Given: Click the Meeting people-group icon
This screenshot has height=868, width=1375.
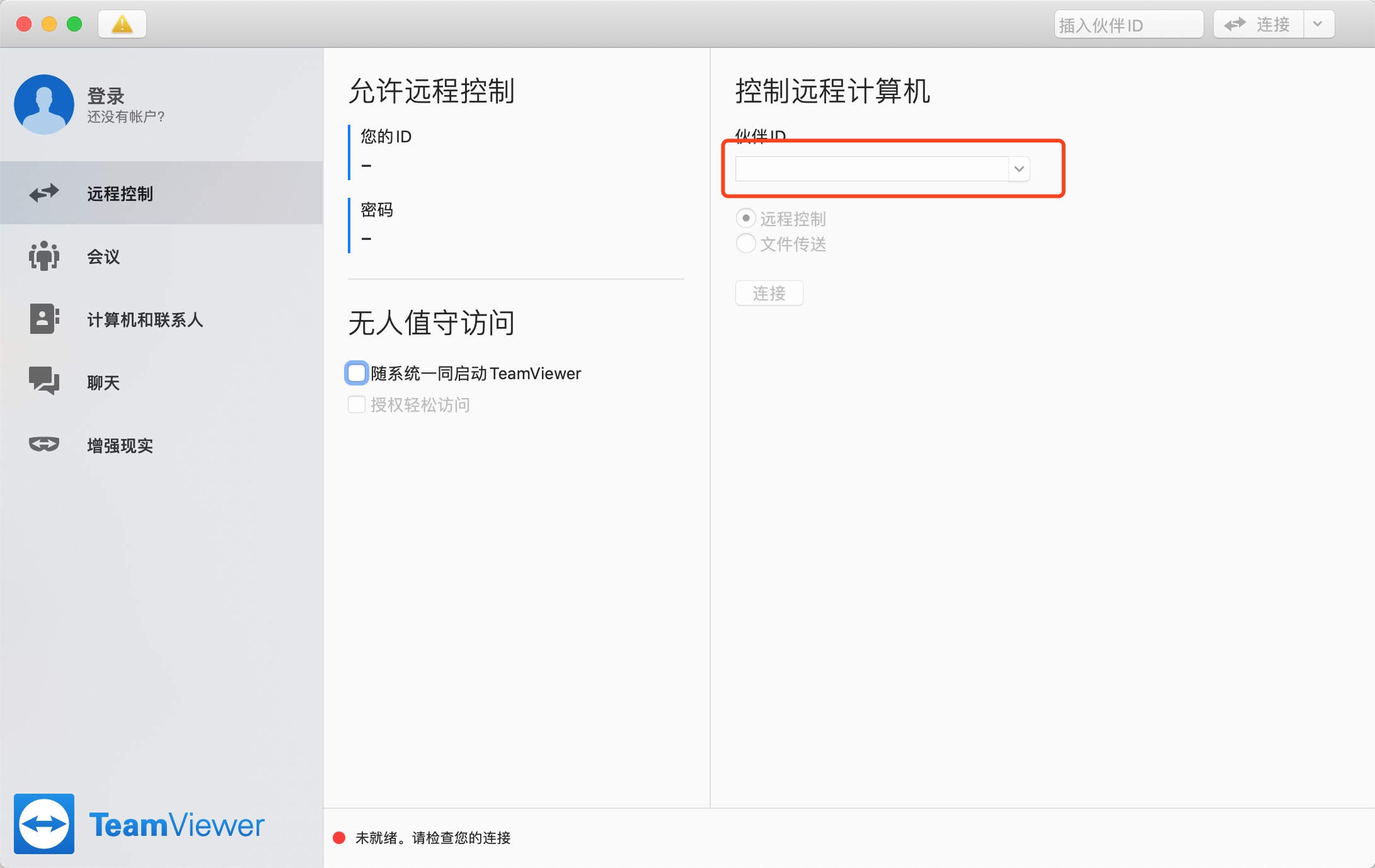Looking at the screenshot, I should pyautogui.click(x=44, y=256).
